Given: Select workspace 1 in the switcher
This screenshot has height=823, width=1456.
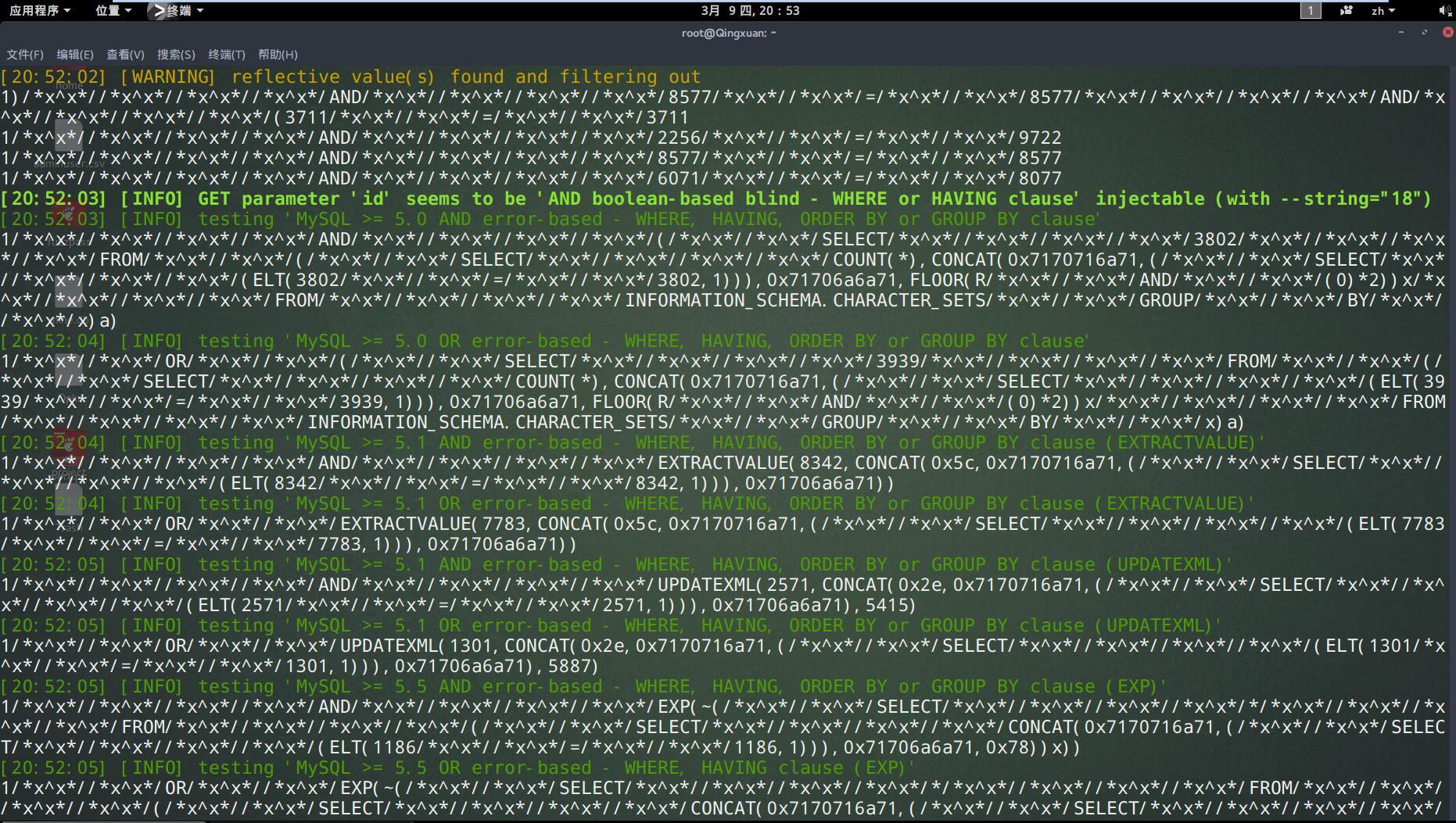Looking at the screenshot, I should [1311, 10].
